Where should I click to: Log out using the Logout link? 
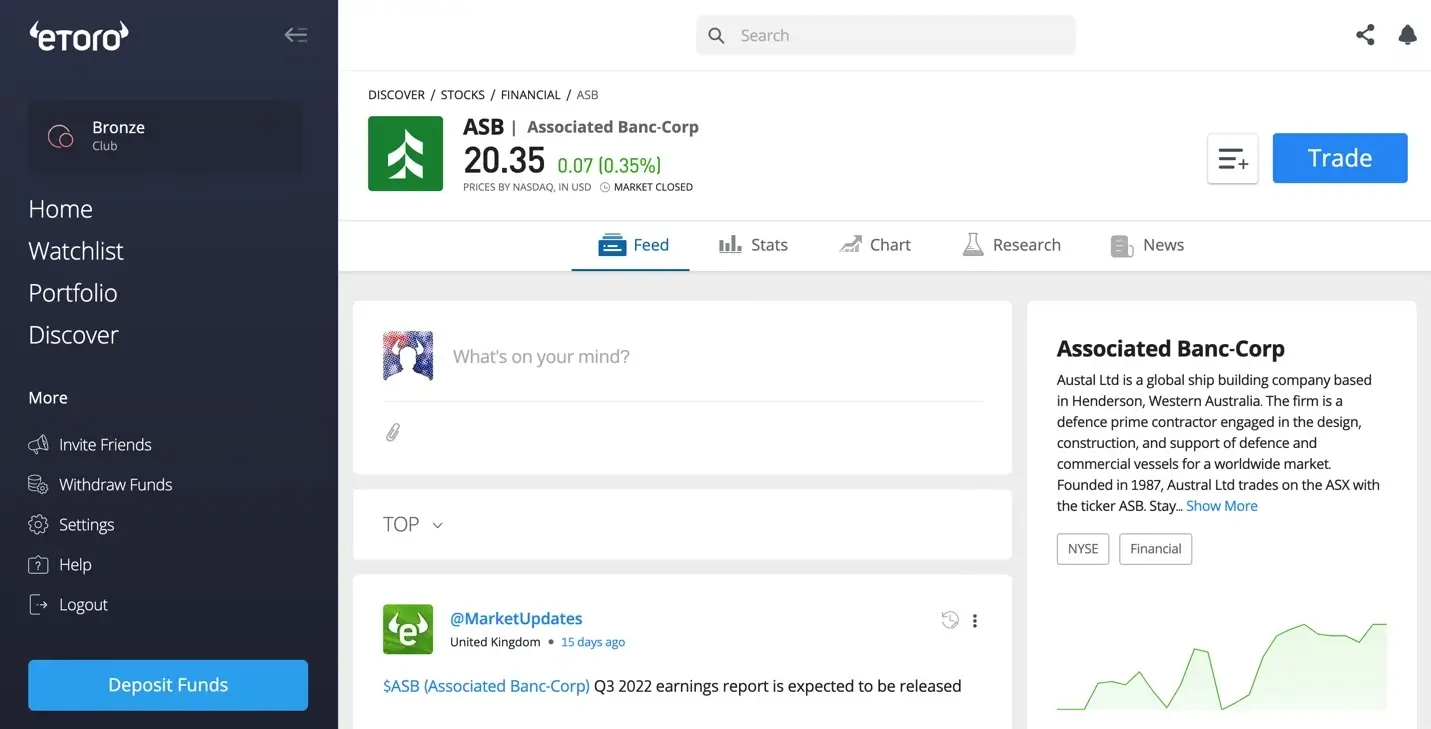(83, 604)
